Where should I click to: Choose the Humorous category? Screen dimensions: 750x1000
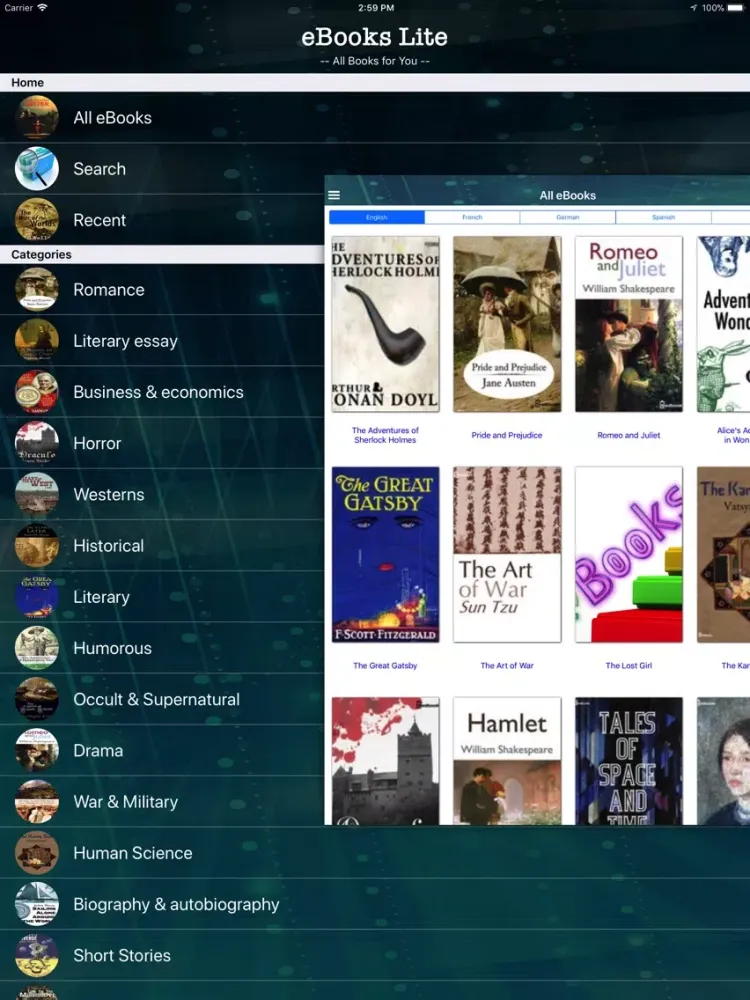coord(162,648)
